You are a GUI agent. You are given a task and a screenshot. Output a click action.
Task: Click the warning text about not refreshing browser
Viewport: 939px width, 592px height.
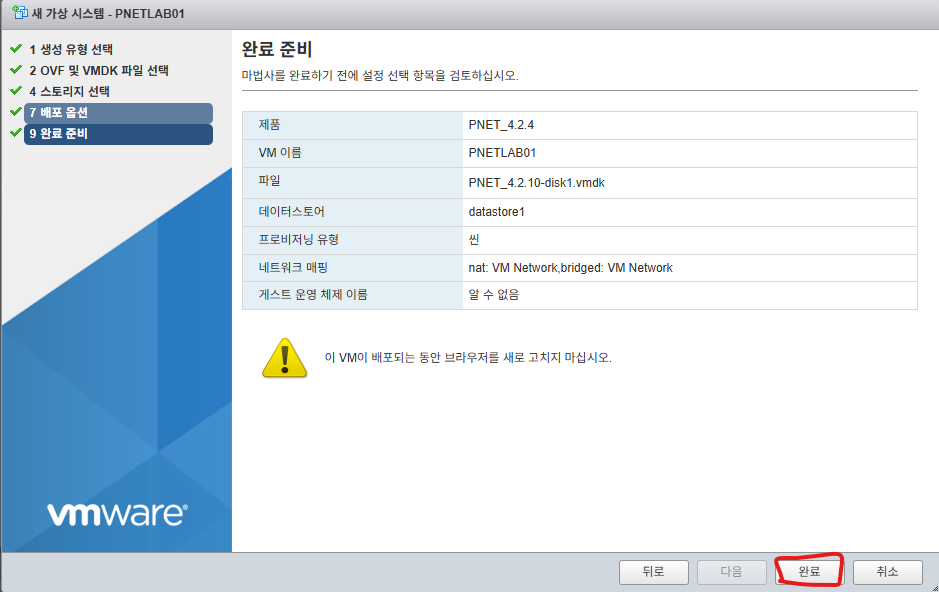click(468, 358)
